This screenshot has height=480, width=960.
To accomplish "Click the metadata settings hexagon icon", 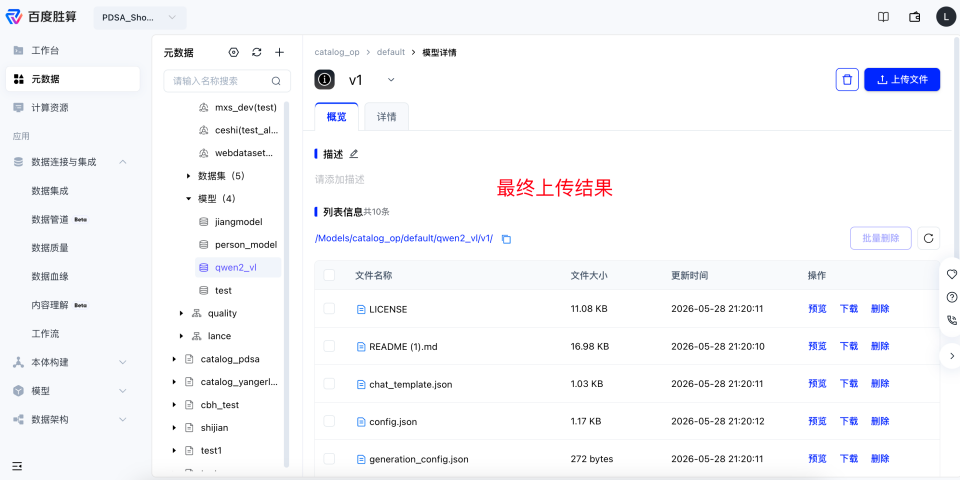I will [233, 53].
